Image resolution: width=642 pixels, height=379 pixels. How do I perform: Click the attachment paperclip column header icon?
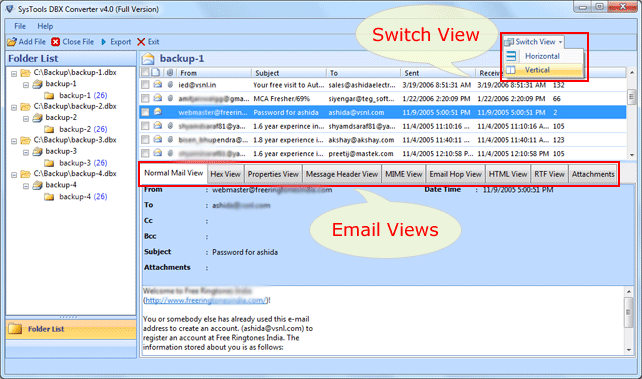coord(170,73)
